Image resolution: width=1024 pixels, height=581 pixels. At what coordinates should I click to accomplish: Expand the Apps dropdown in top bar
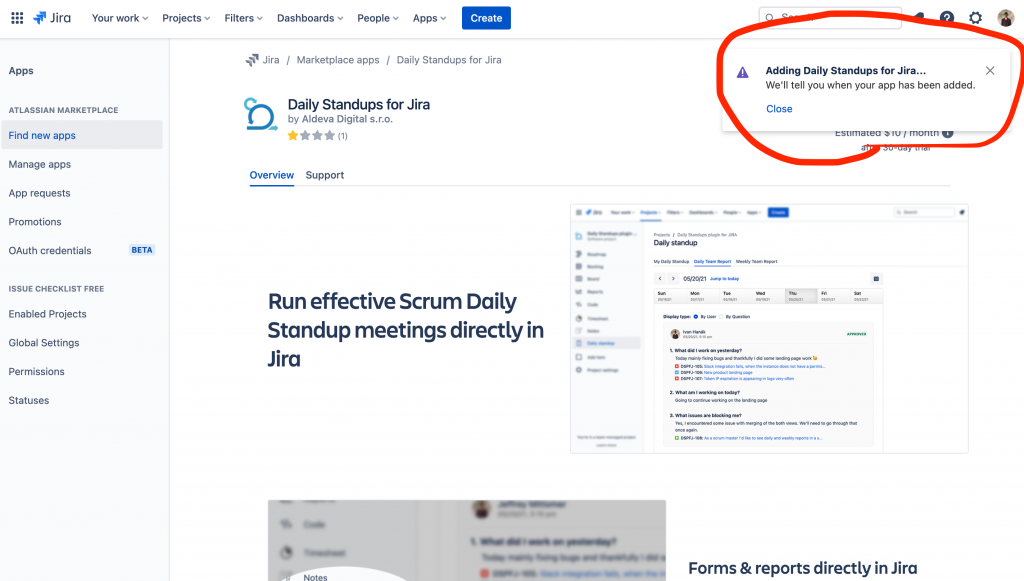click(x=430, y=18)
